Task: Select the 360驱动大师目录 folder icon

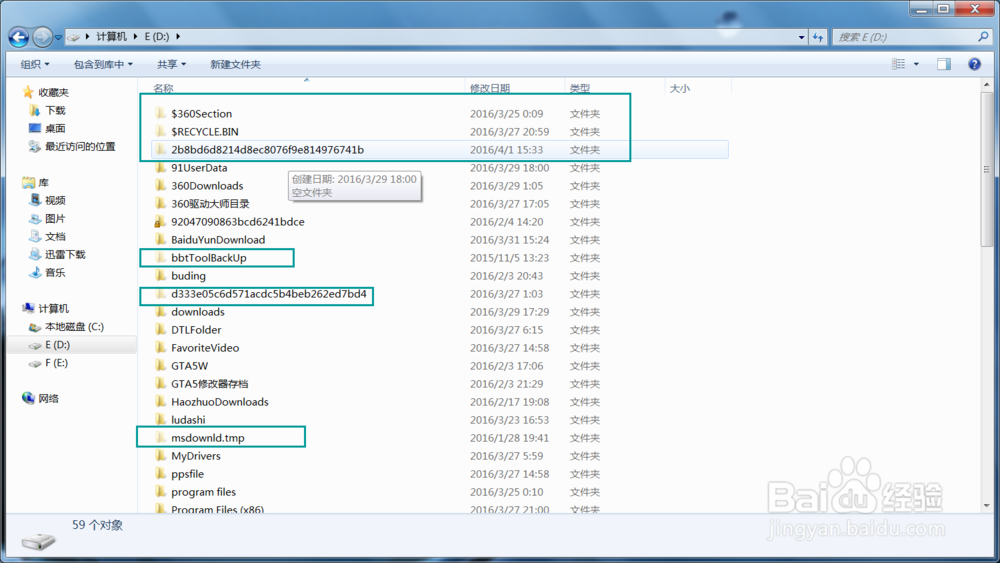Action: [161, 203]
